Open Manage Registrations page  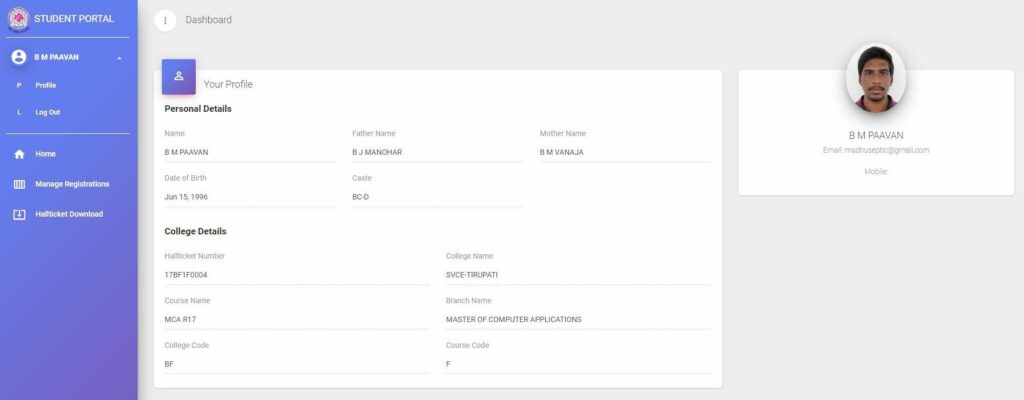[72, 184]
